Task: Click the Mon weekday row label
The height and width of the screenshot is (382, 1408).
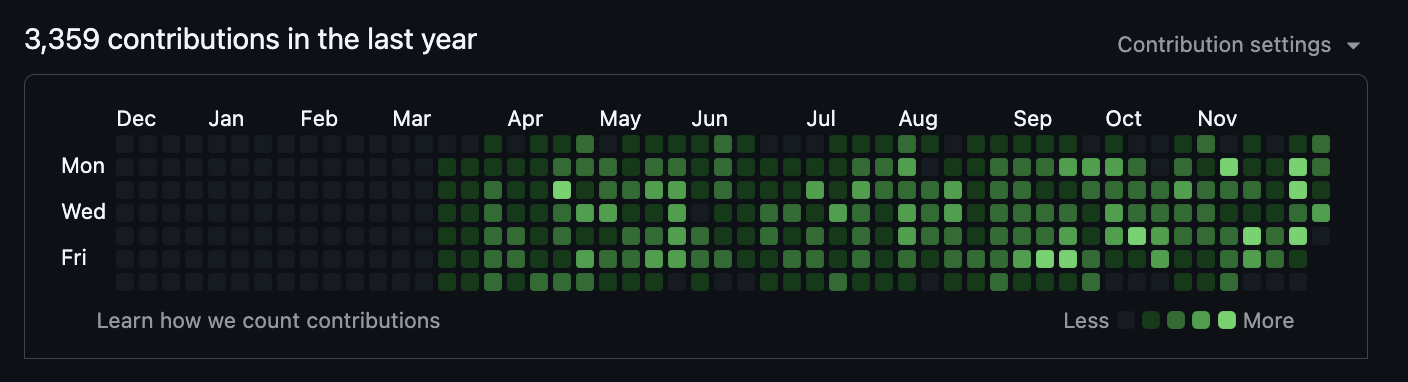Action: pyautogui.click(x=83, y=166)
